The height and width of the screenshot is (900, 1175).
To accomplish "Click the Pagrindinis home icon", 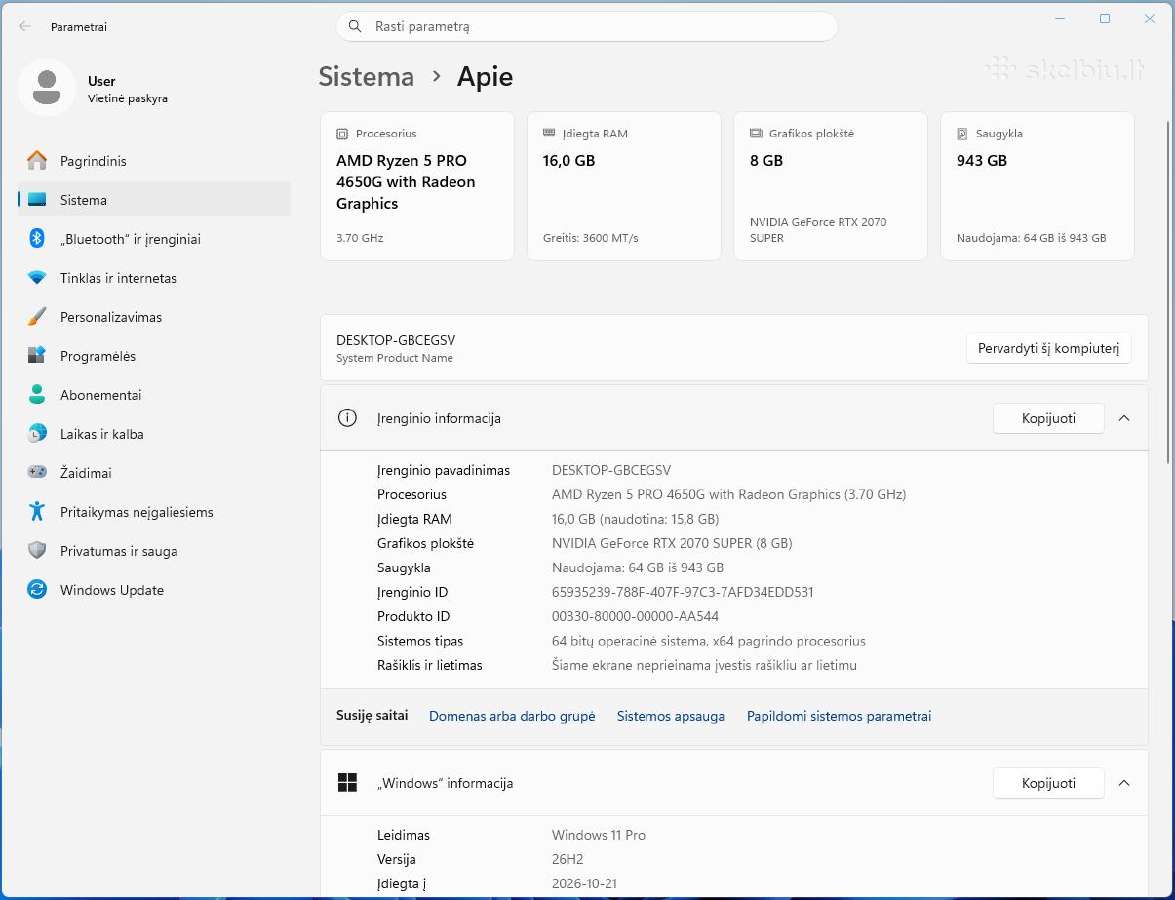I will coord(37,160).
